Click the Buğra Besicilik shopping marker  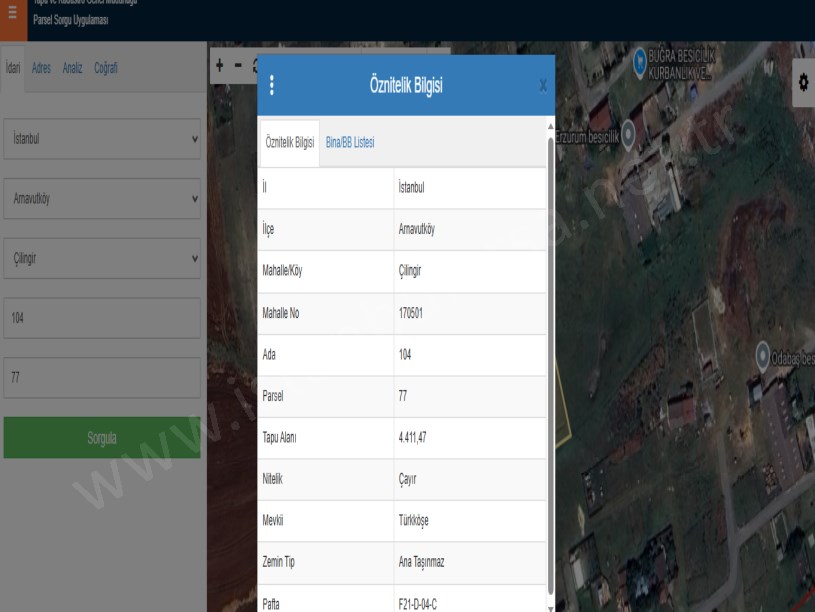pyautogui.click(x=642, y=64)
